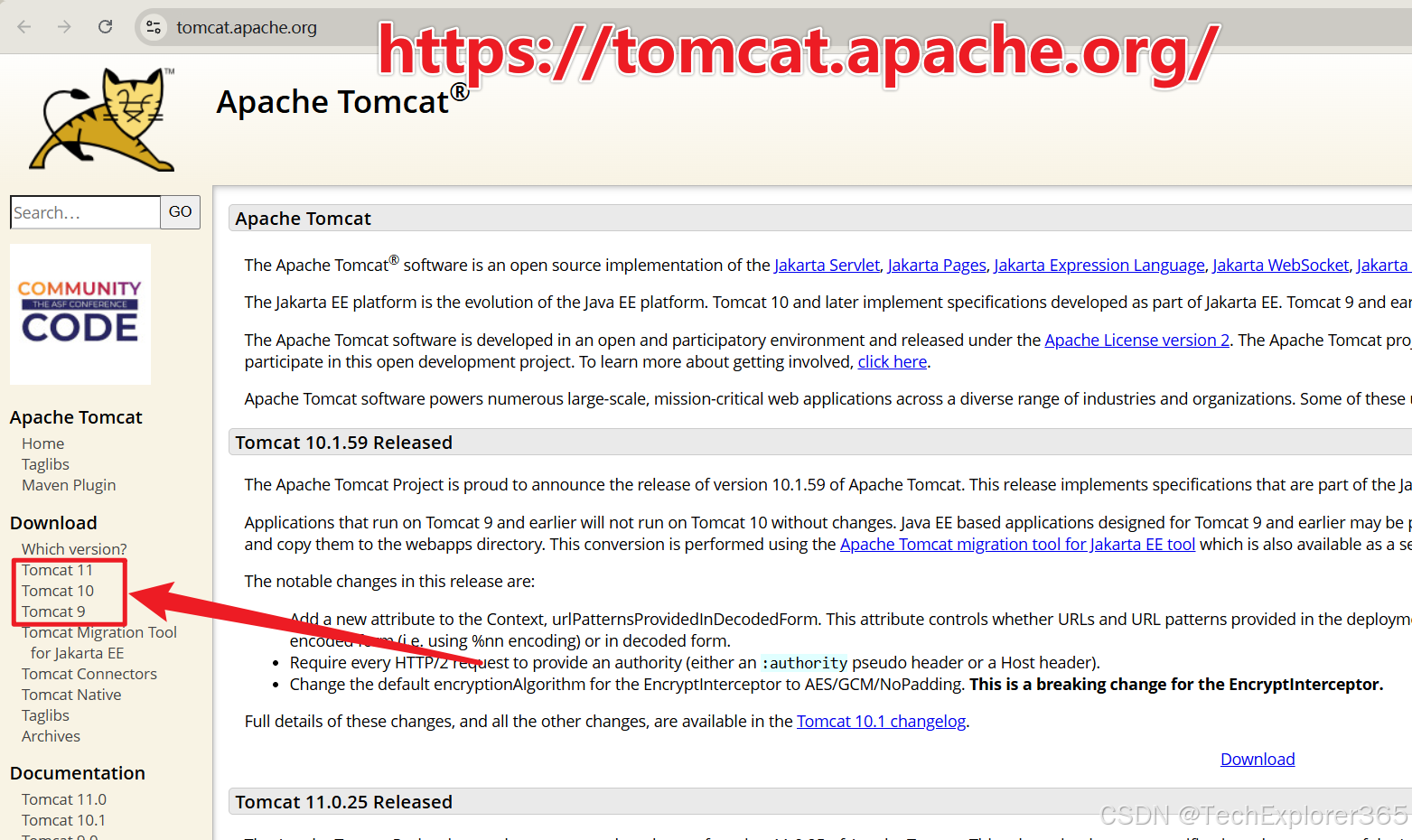Click the 'Apache Tomcat' sidebar section heading
This screenshot has height=840, width=1412.
76,417
